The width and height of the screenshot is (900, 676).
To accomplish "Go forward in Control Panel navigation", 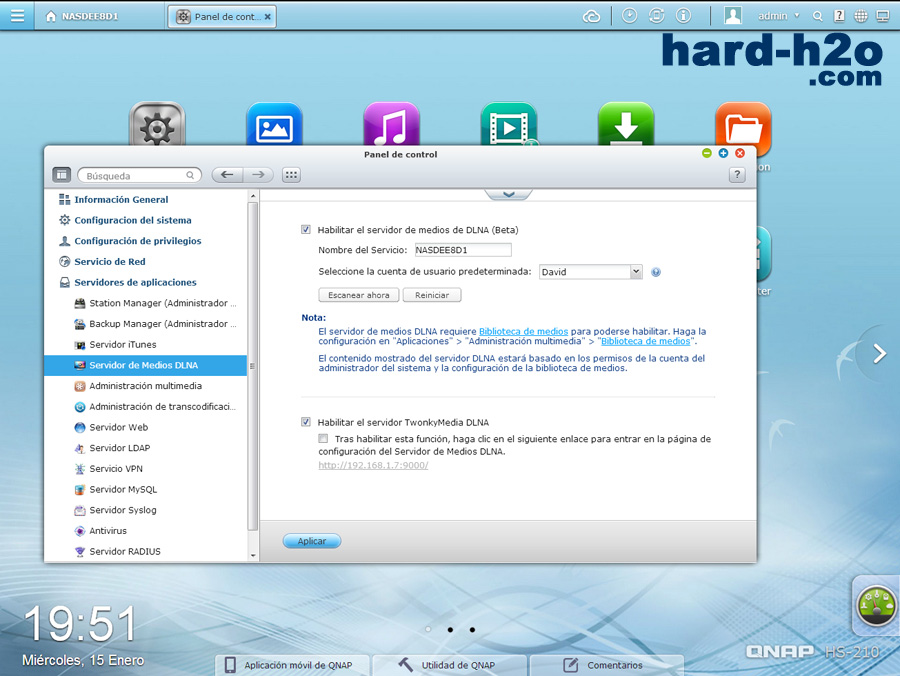I will tap(258, 174).
